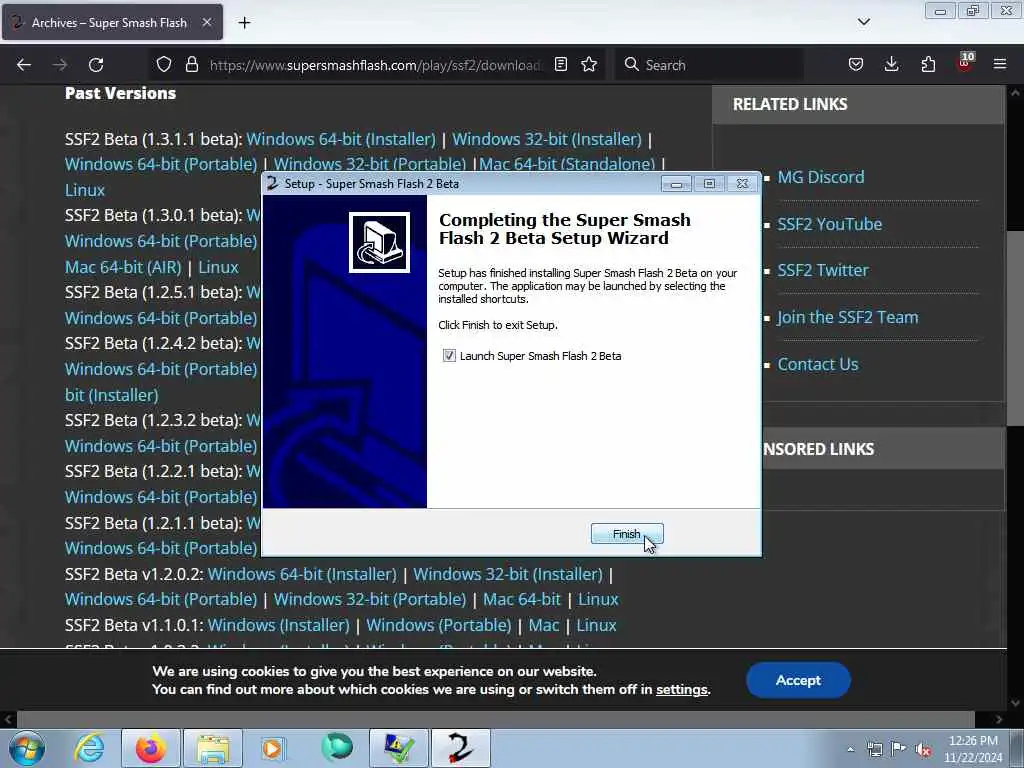Click the Firefox forward arrow
Screen dimensions: 1024x768
pos(59,65)
